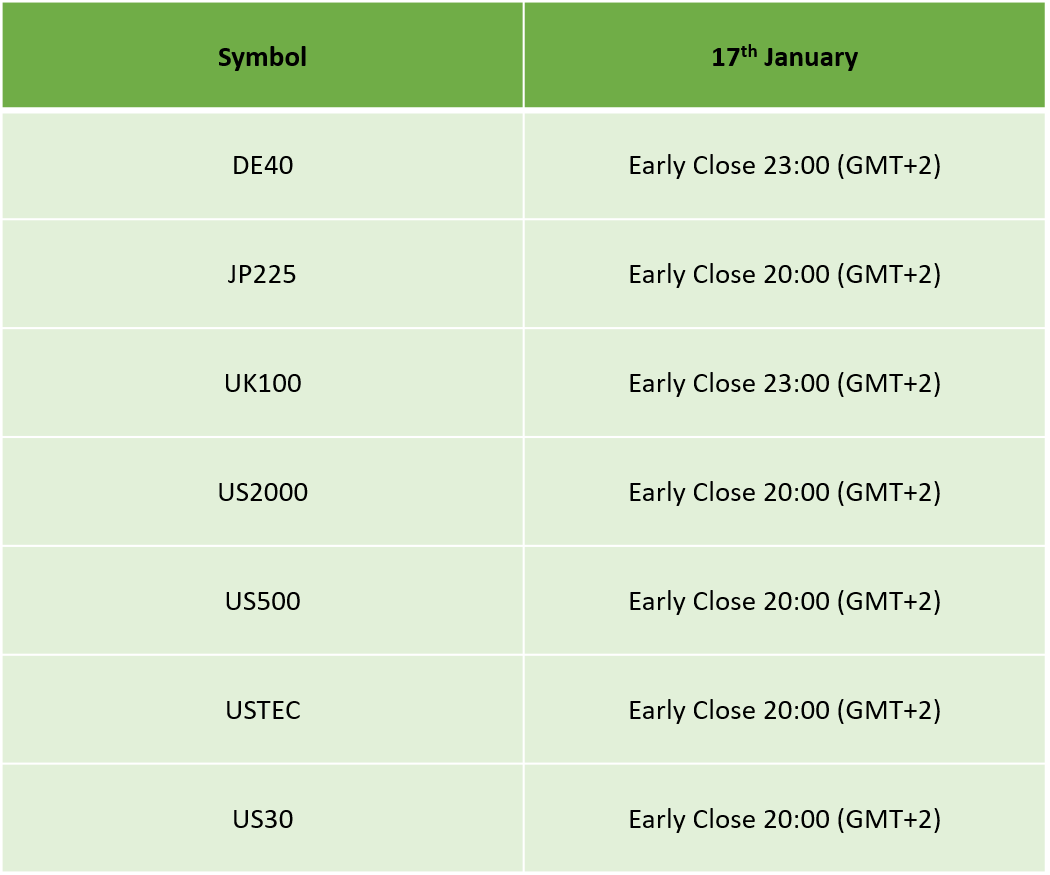Select the US30 symbol cell
Screen dimensions: 1050x875
(x=262, y=819)
